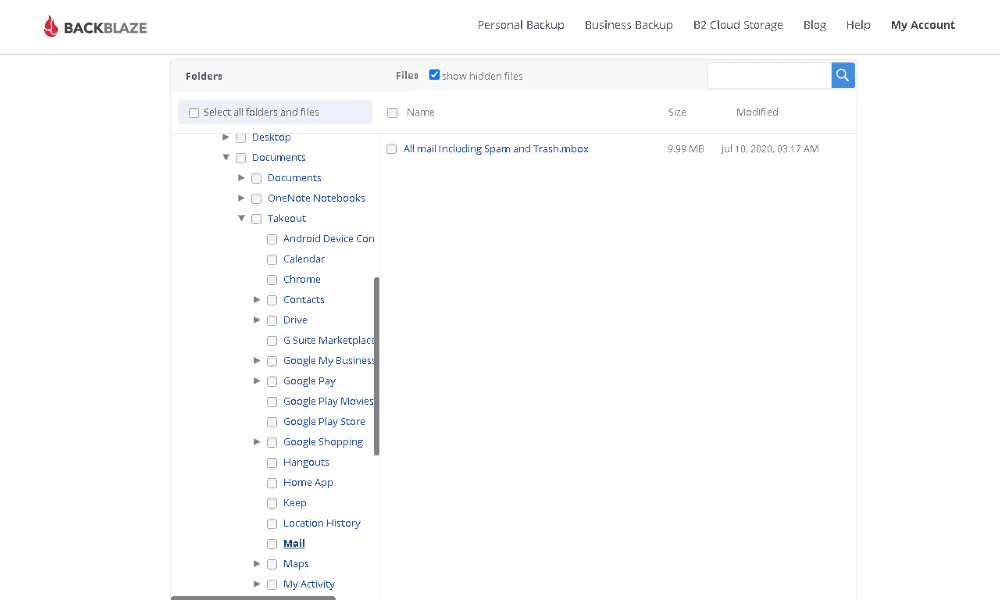Check the Mail folder checkbox
The image size is (1000, 600).
[272, 544]
